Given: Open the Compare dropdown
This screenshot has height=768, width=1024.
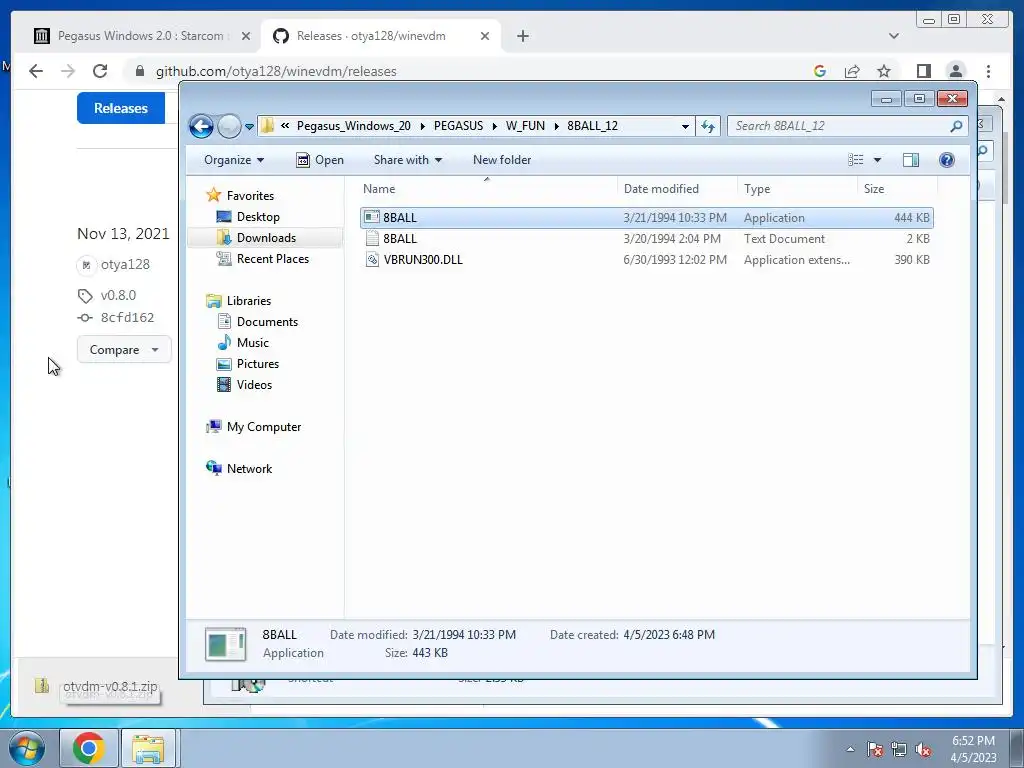Looking at the screenshot, I should point(124,349).
